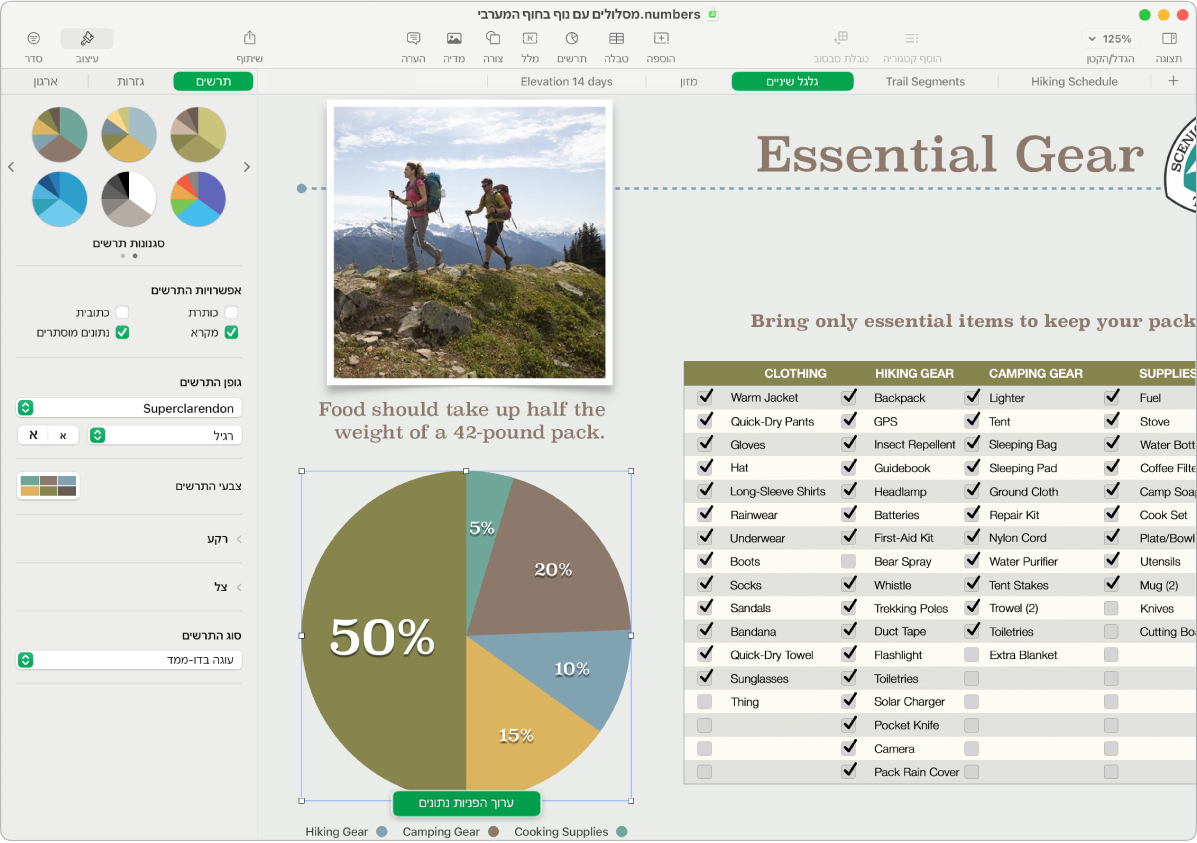Add a new sheet with plus icon
This screenshot has height=843, width=1197.
click(1173, 81)
